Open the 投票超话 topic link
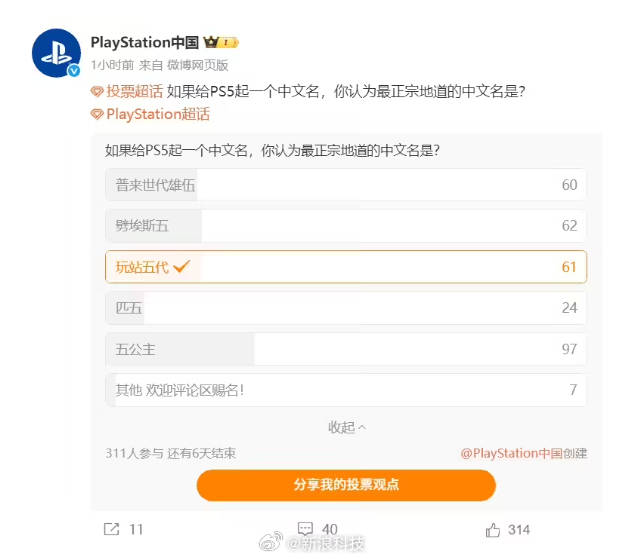This screenshot has width=628, height=559. coord(135,92)
